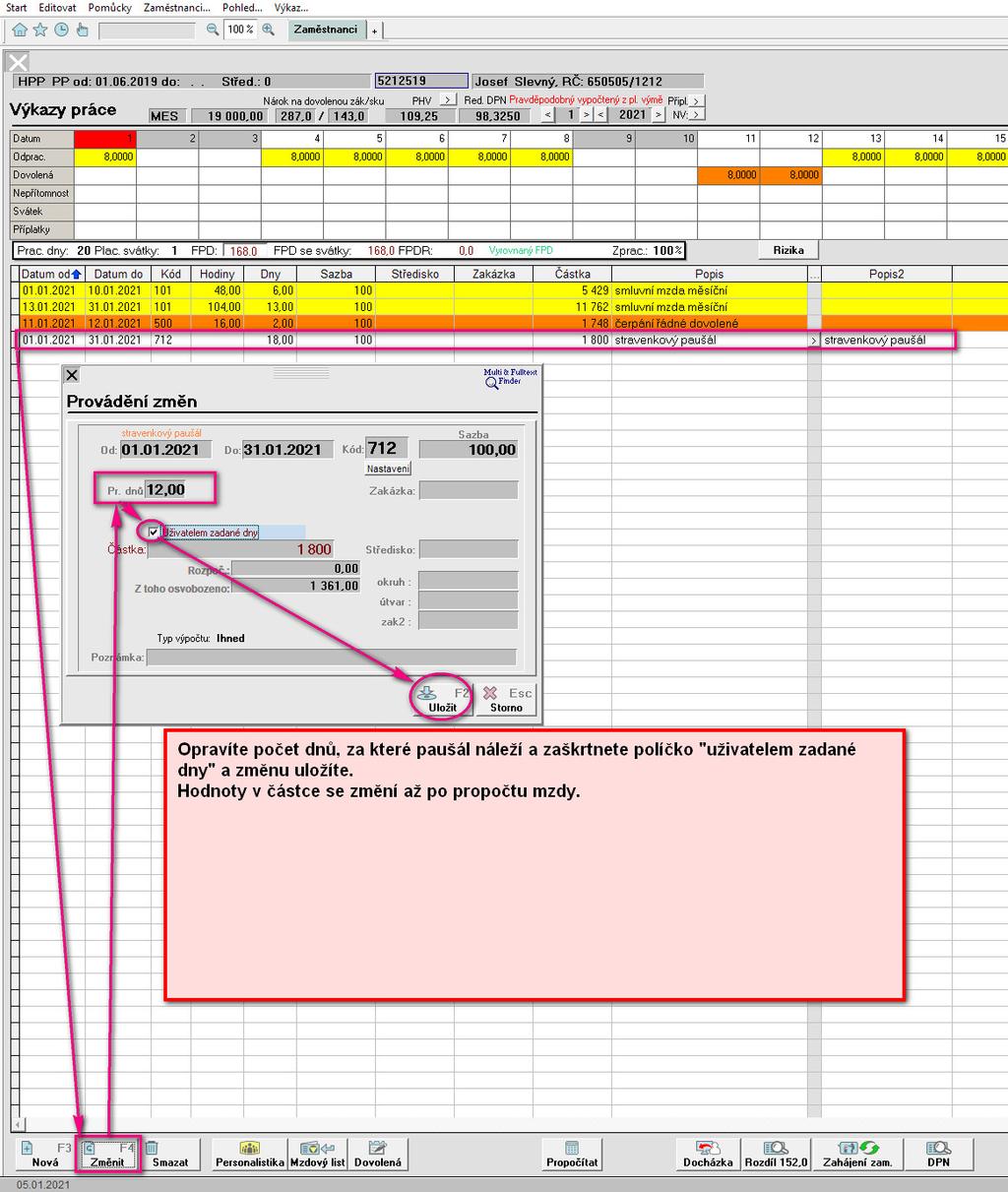Go to next year after 2021
The width and height of the screenshot is (1008, 1192).
coord(657,115)
